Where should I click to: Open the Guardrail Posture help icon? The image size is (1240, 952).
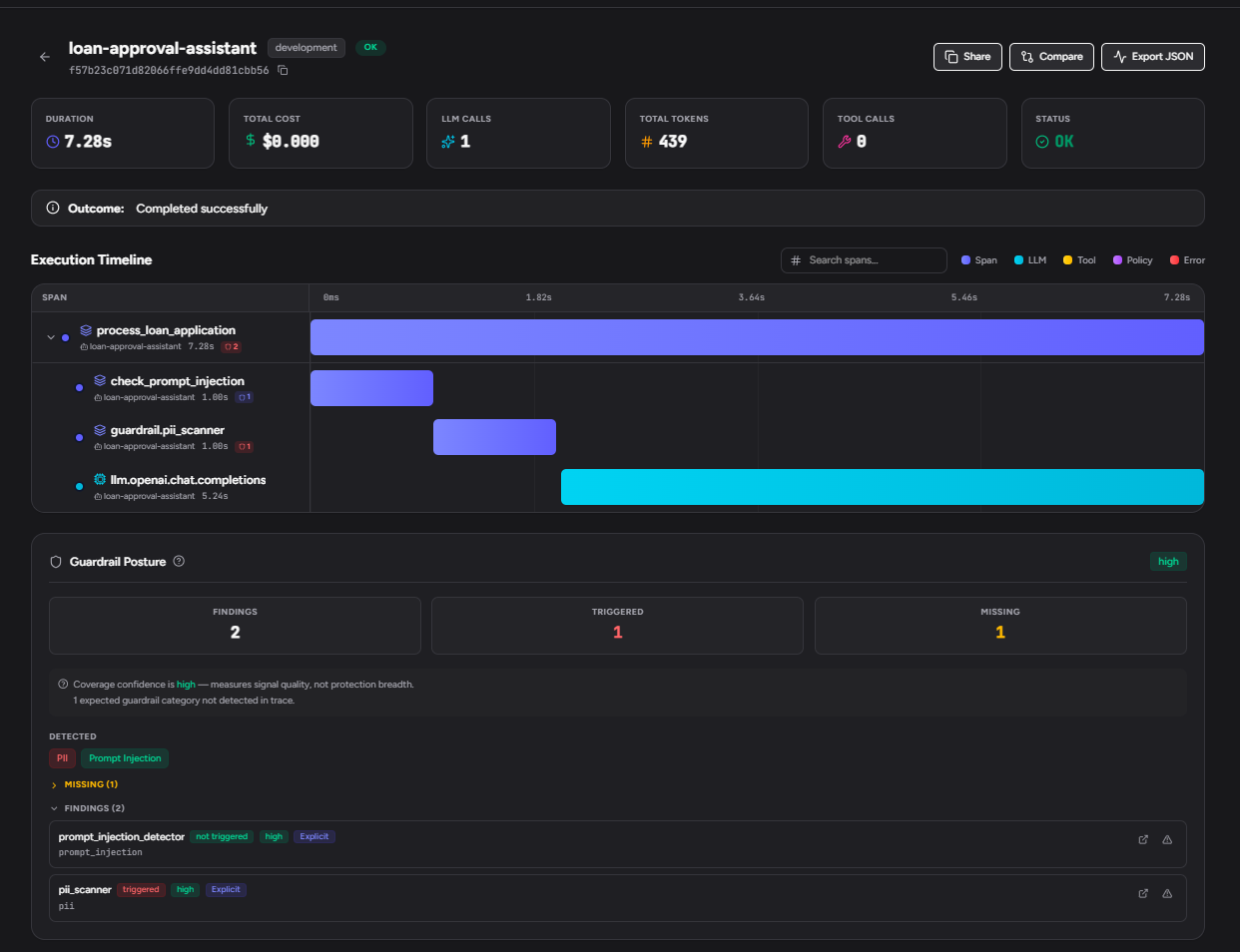179,561
